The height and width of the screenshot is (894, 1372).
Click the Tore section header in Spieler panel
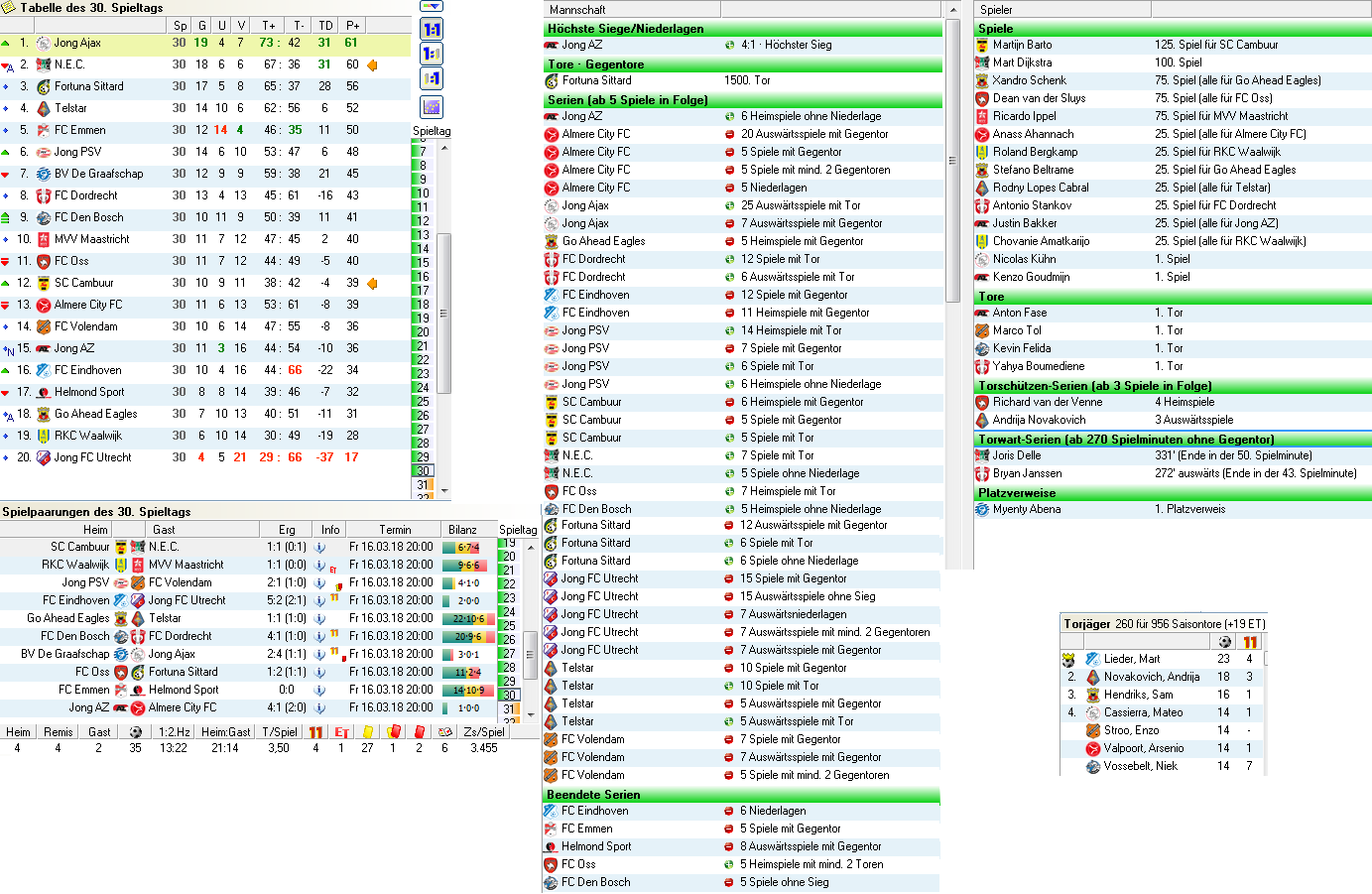[1173, 297]
